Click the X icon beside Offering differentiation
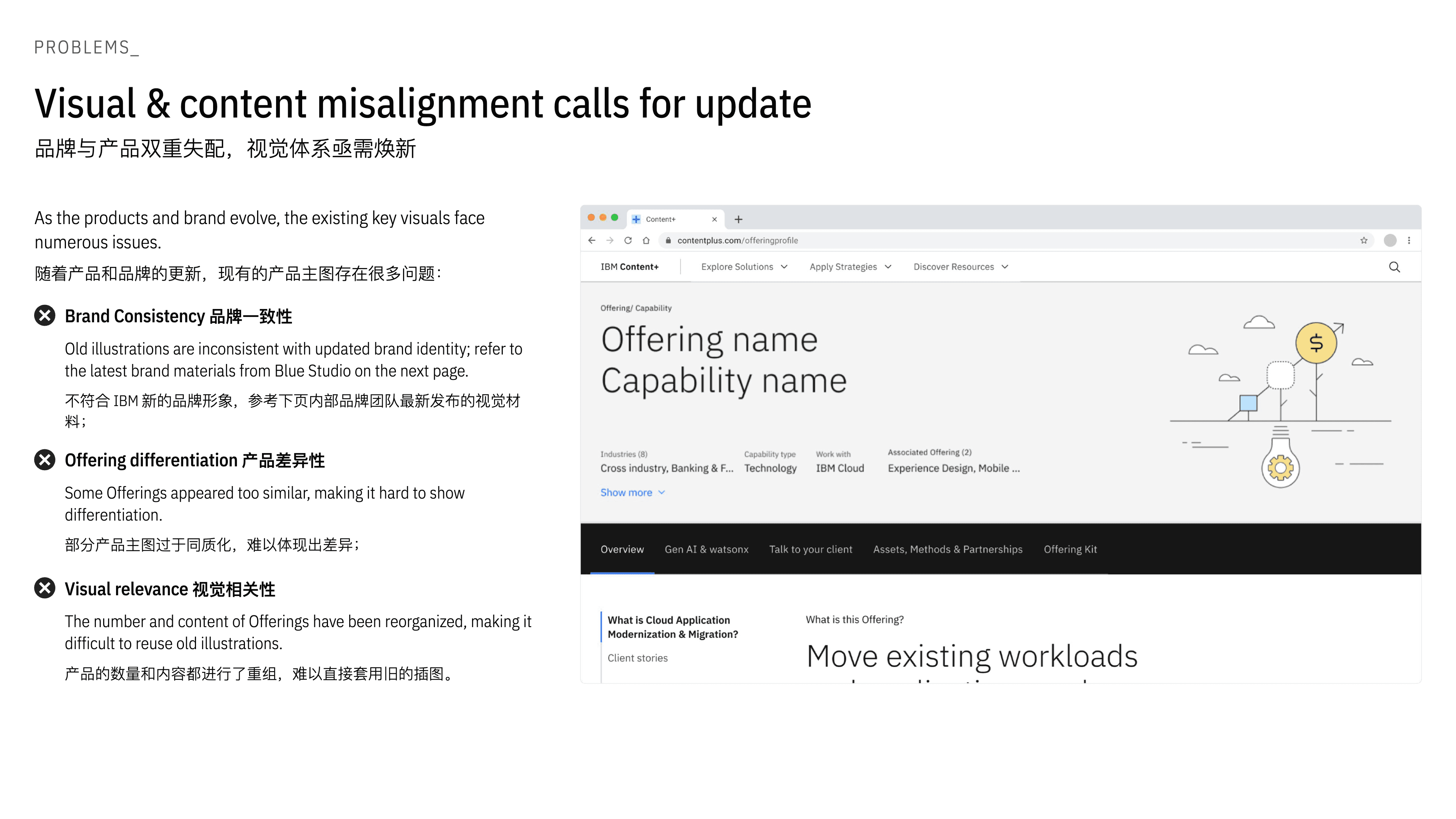 (x=45, y=460)
